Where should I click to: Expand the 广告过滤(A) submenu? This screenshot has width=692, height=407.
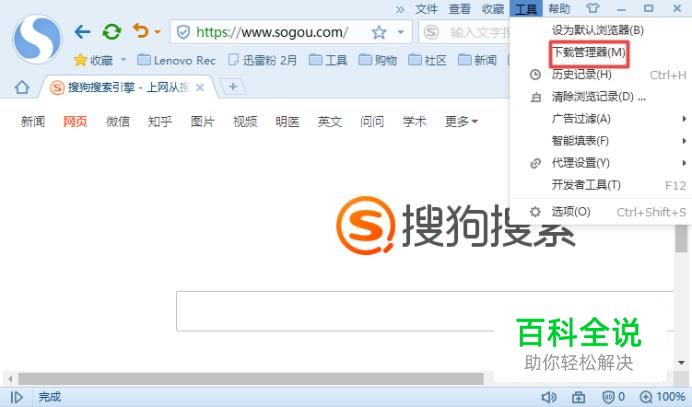[601, 119]
